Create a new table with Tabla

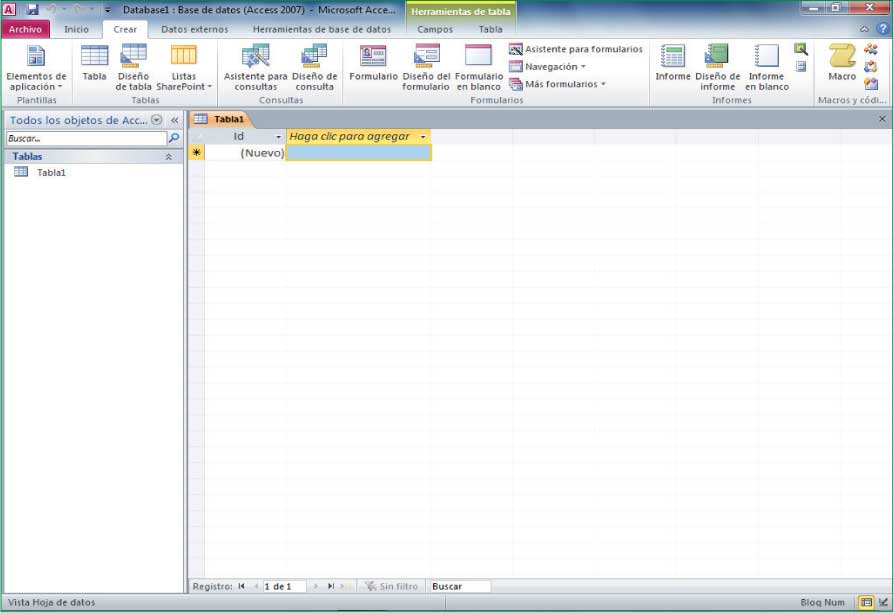[x=94, y=63]
